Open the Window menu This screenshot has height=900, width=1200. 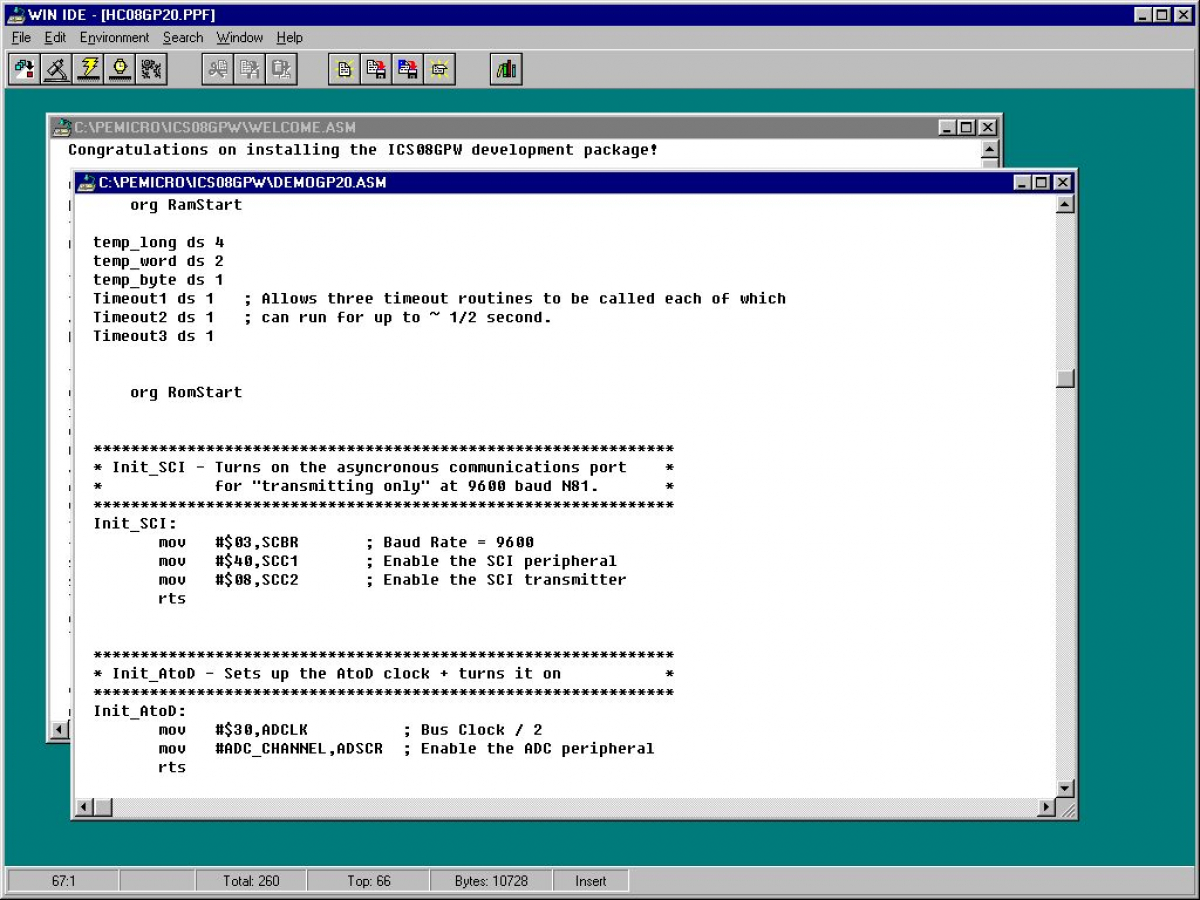pos(239,37)
